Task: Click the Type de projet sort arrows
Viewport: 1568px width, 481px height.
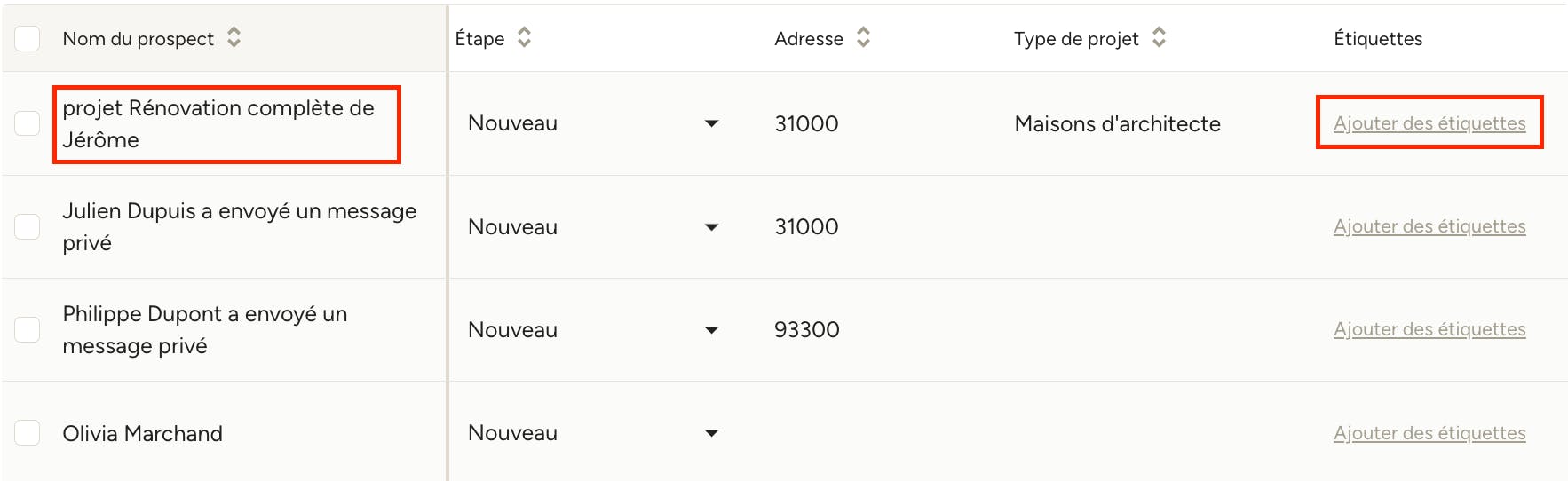Action: coord(1159,37)
